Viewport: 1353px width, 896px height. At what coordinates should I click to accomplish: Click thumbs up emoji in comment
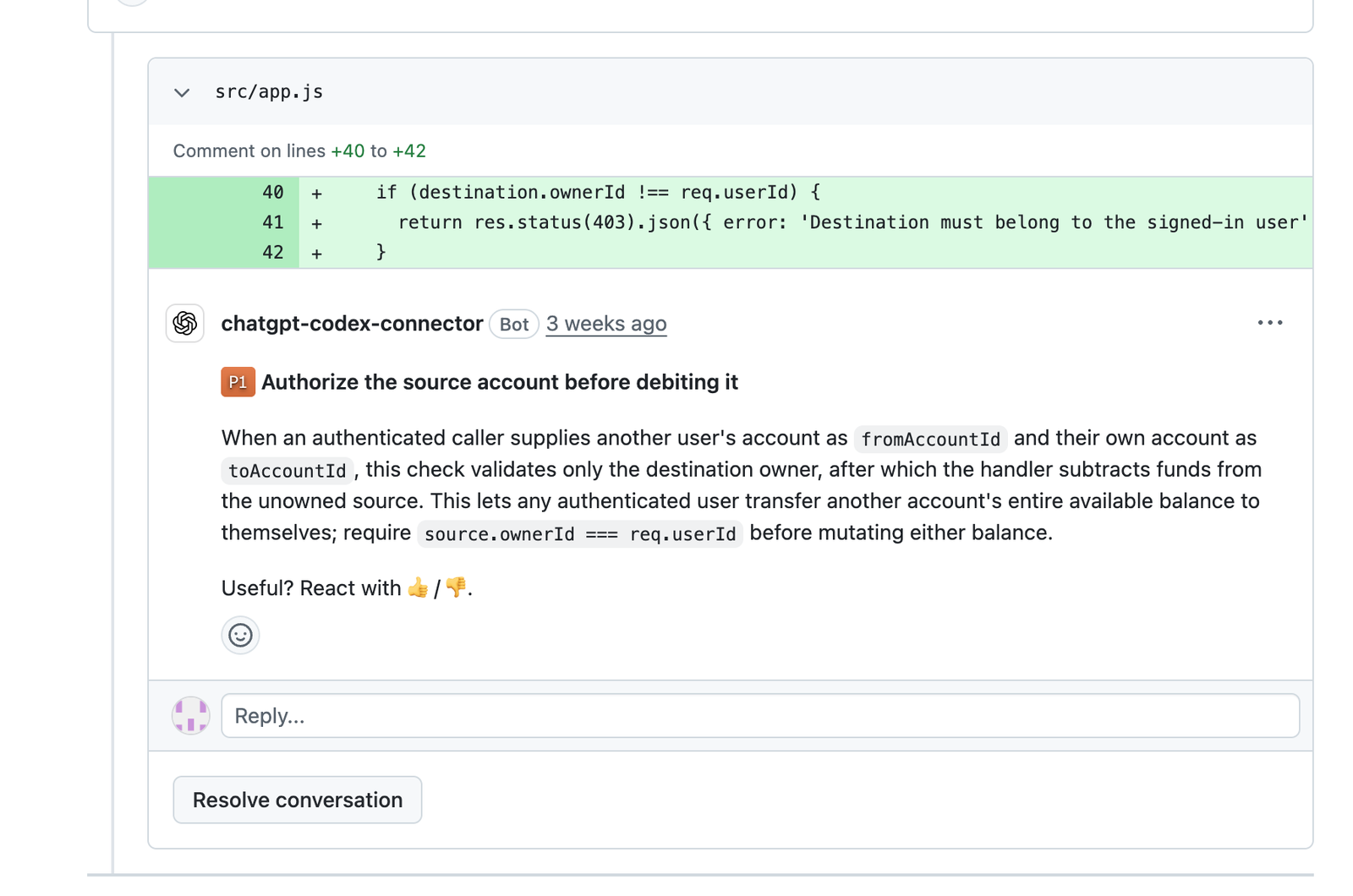(x=418, y=587)
